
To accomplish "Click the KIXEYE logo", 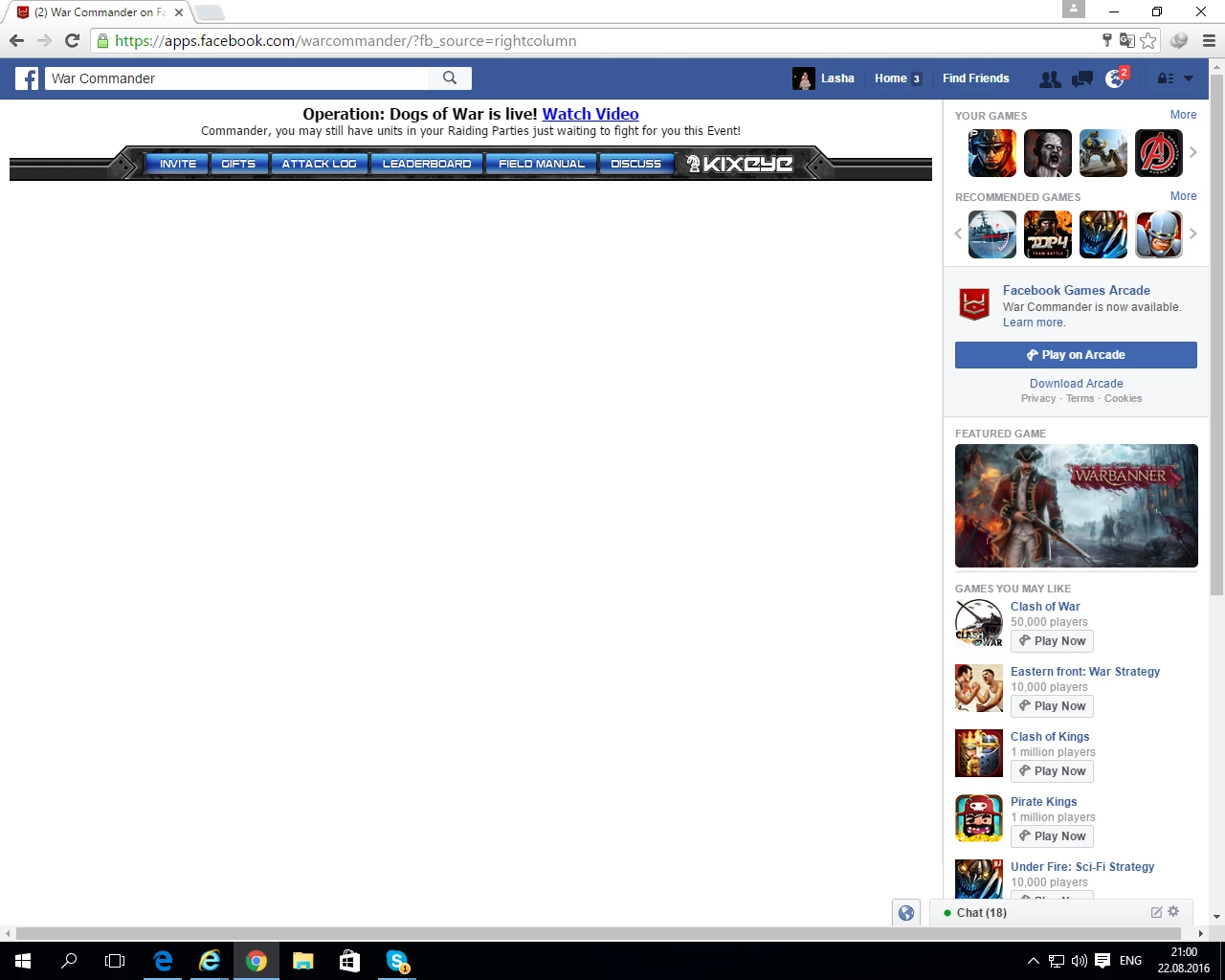I will point(739,164).
